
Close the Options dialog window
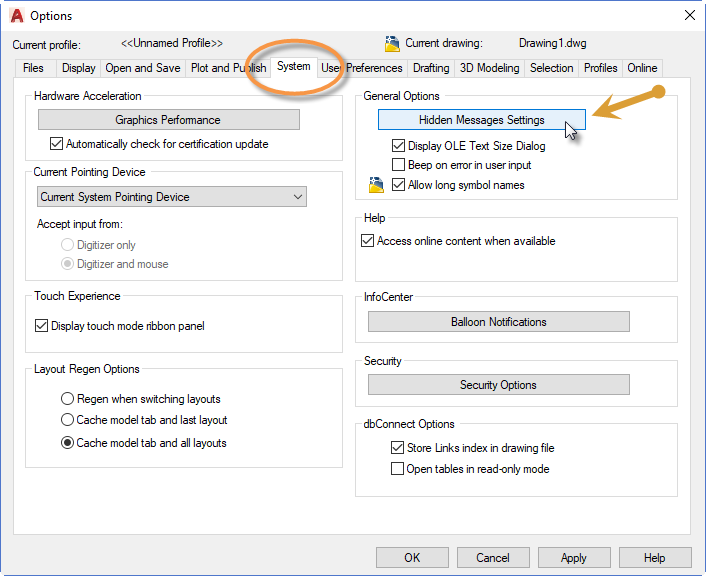688,15
